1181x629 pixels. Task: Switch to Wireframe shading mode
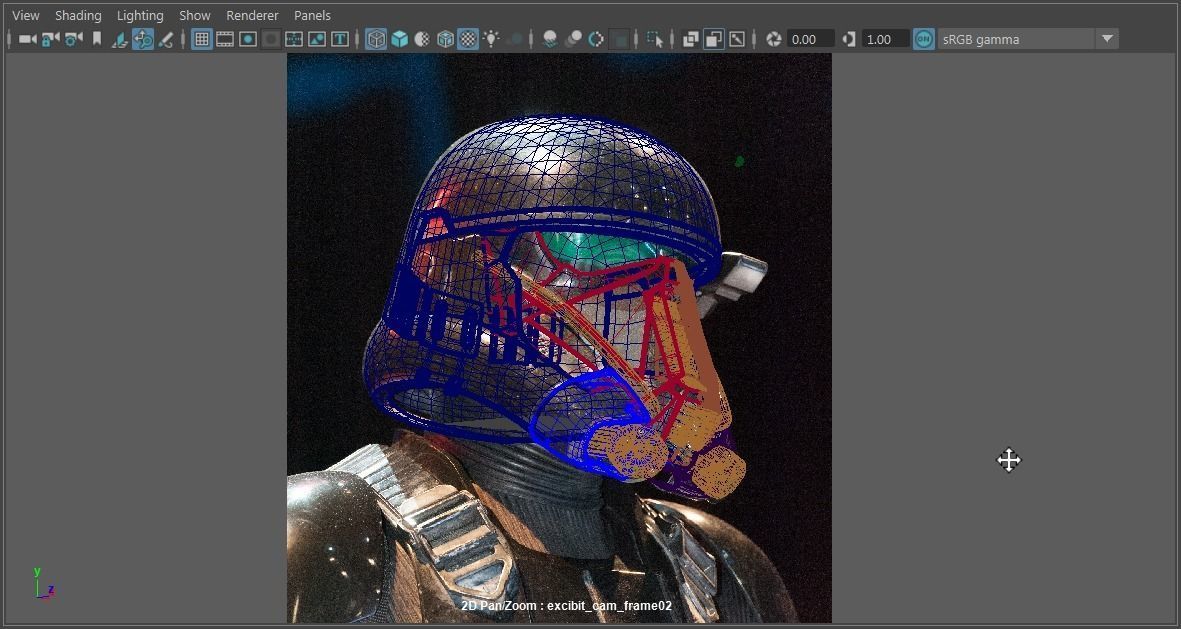pos(376,39)
